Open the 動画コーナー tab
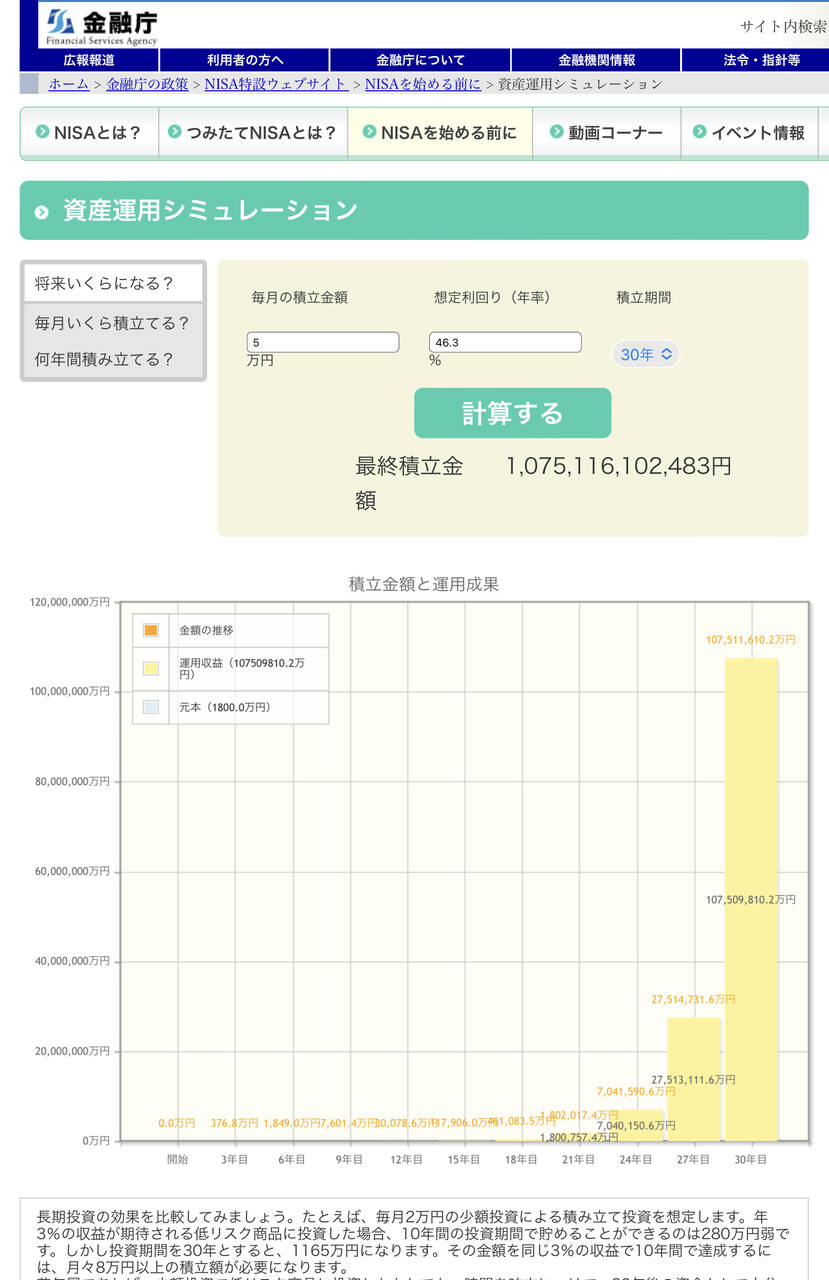Image resolution: width=829 pixels, height=1280 pixels. (x=607, y=133)
